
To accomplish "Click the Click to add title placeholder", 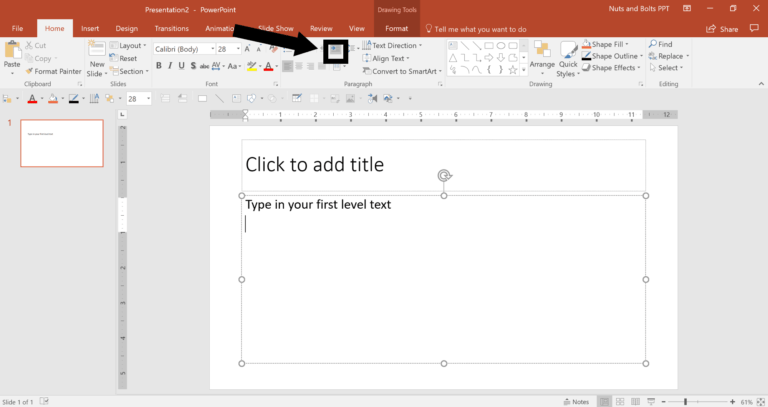I will coord(443,165).
